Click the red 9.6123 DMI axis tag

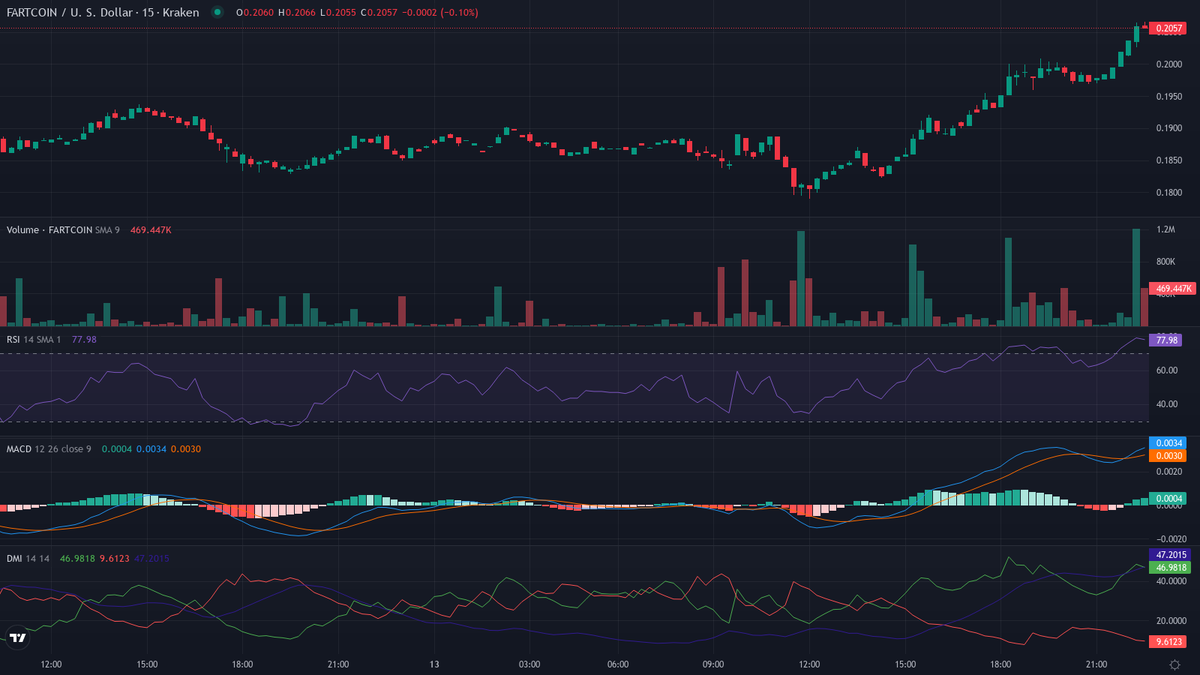click(x=1169, y=641)
